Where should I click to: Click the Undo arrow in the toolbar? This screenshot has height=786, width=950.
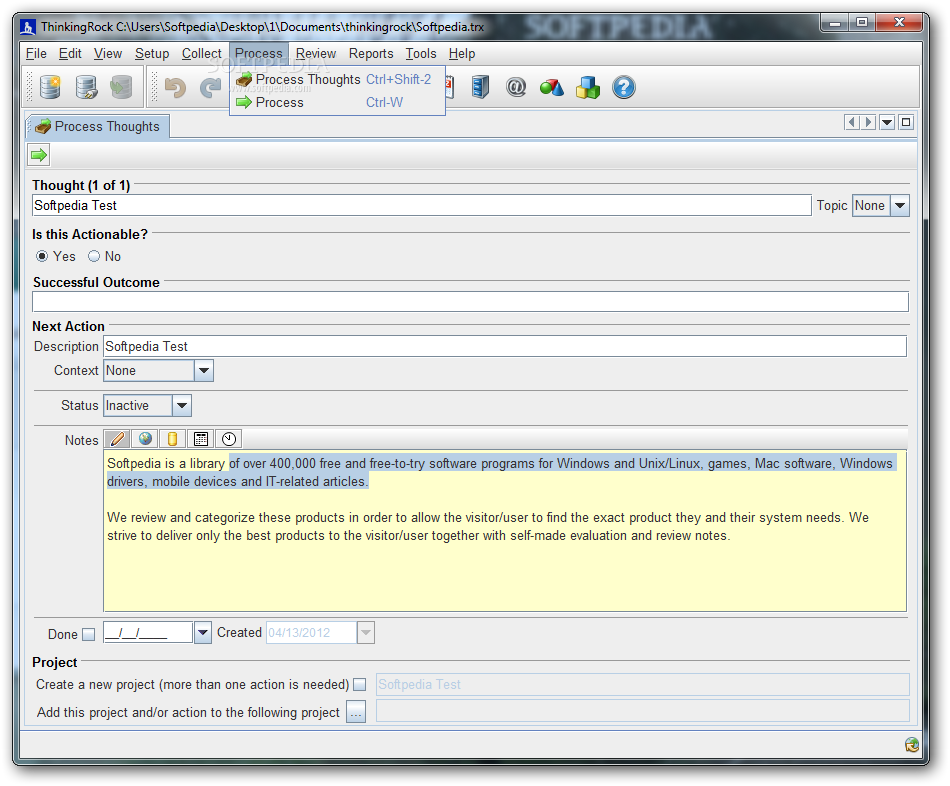[x=175, y=88]
